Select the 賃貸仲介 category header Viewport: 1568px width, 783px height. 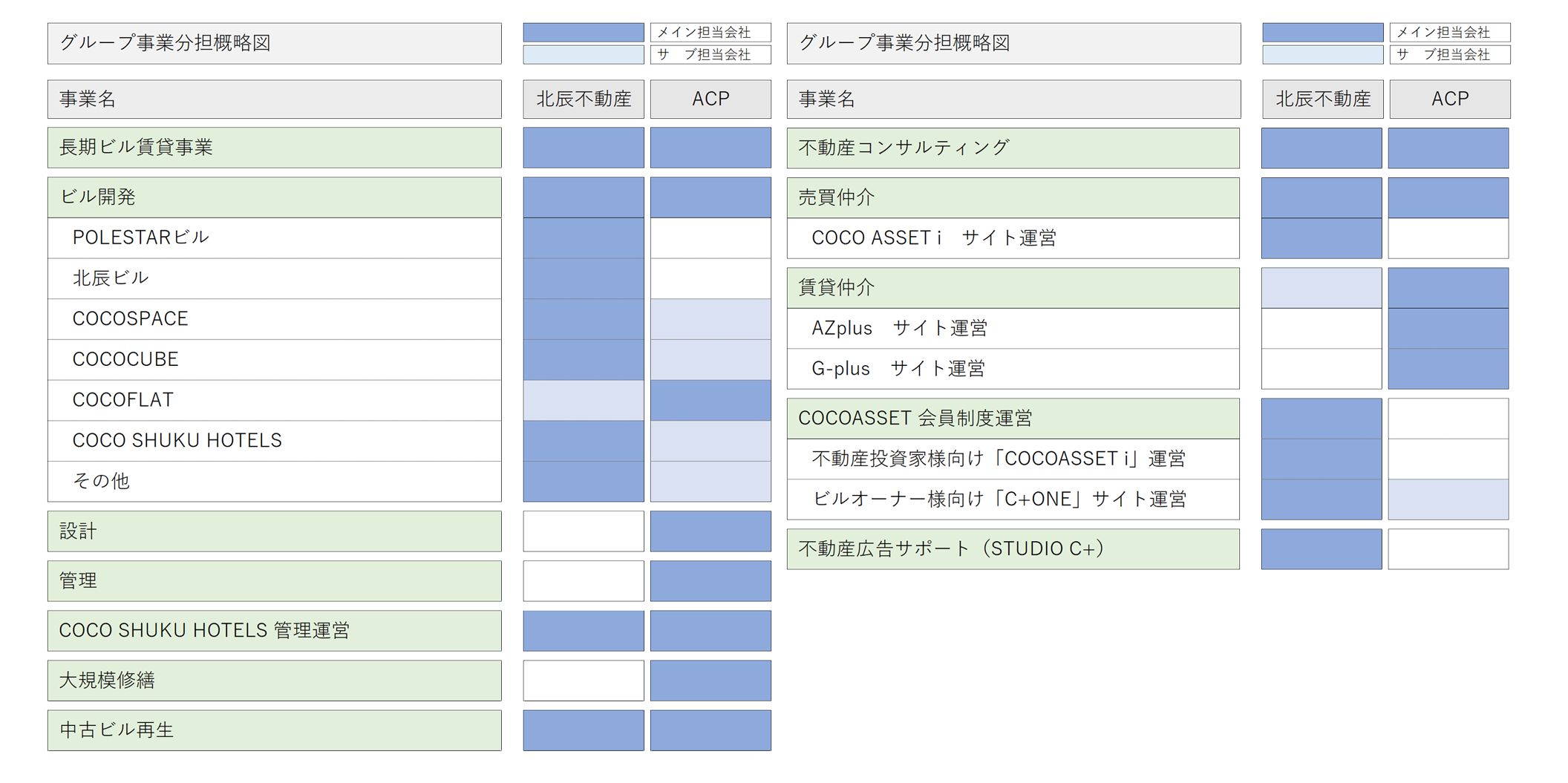(1013, 288)
